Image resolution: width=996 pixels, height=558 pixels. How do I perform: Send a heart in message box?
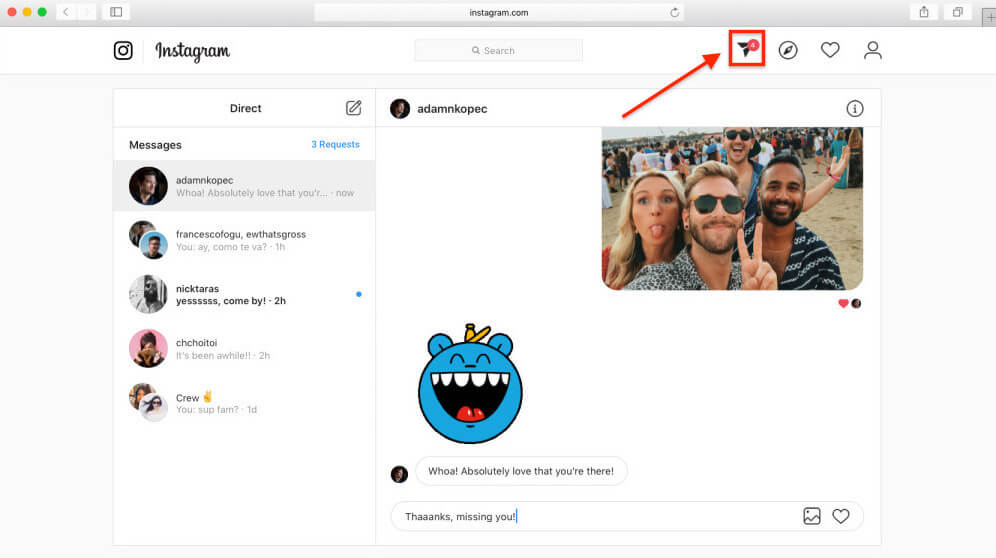[840, 516]
